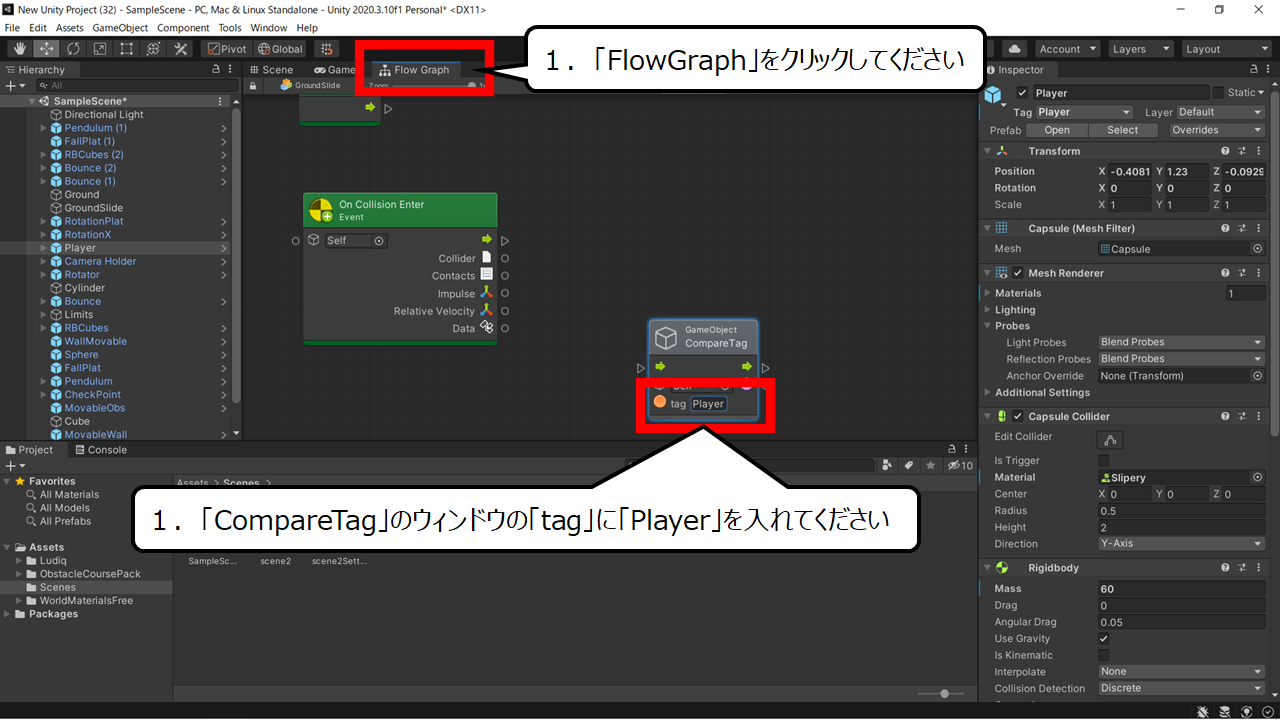The height and width of the screenshot is (720, 1280).
Task: Open Mesh Renderer help icon
Action: click(x=1225, y=273)
